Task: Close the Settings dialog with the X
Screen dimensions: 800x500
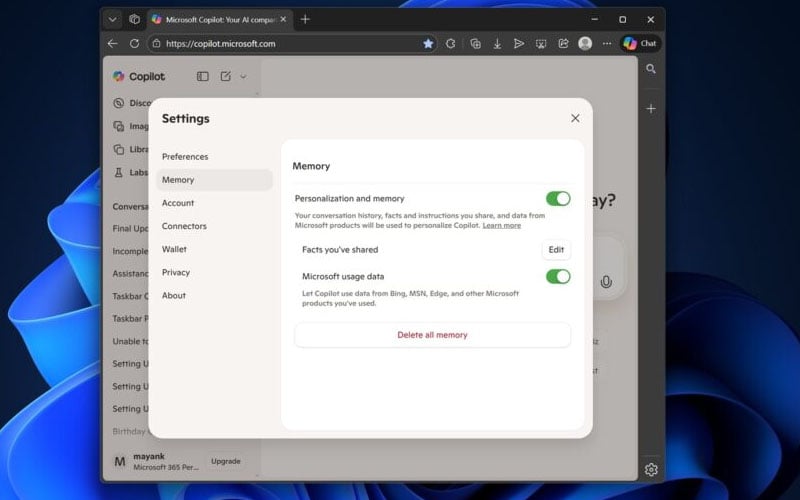Action: tap(575, 118)
